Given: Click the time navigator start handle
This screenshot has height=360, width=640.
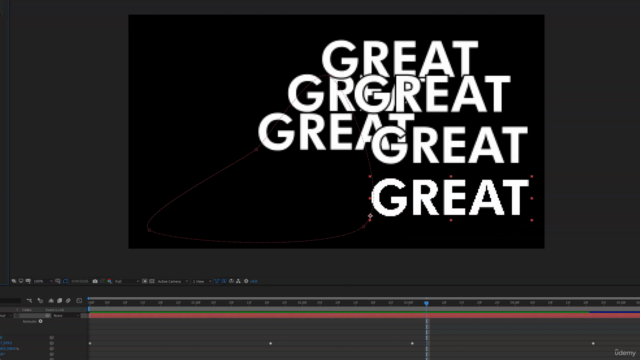Looking at the screenshot, I should click(x=88, y=298).
